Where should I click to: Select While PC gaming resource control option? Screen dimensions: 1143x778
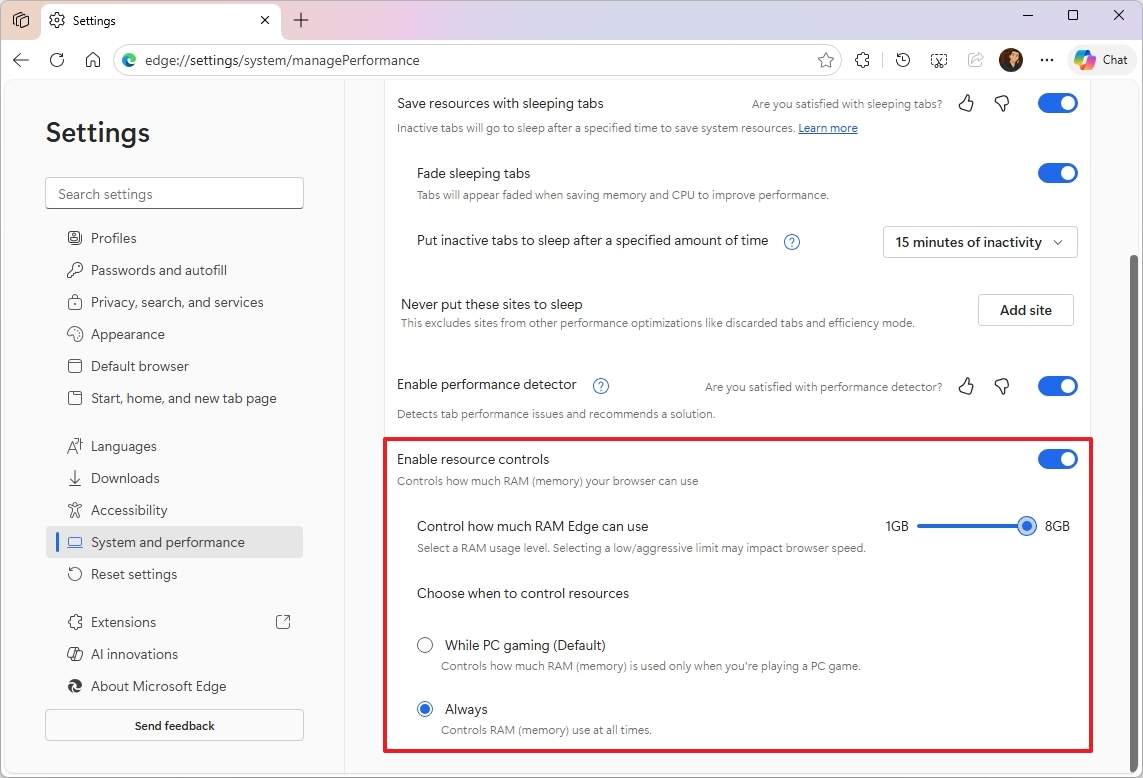(x=425, y=645)
